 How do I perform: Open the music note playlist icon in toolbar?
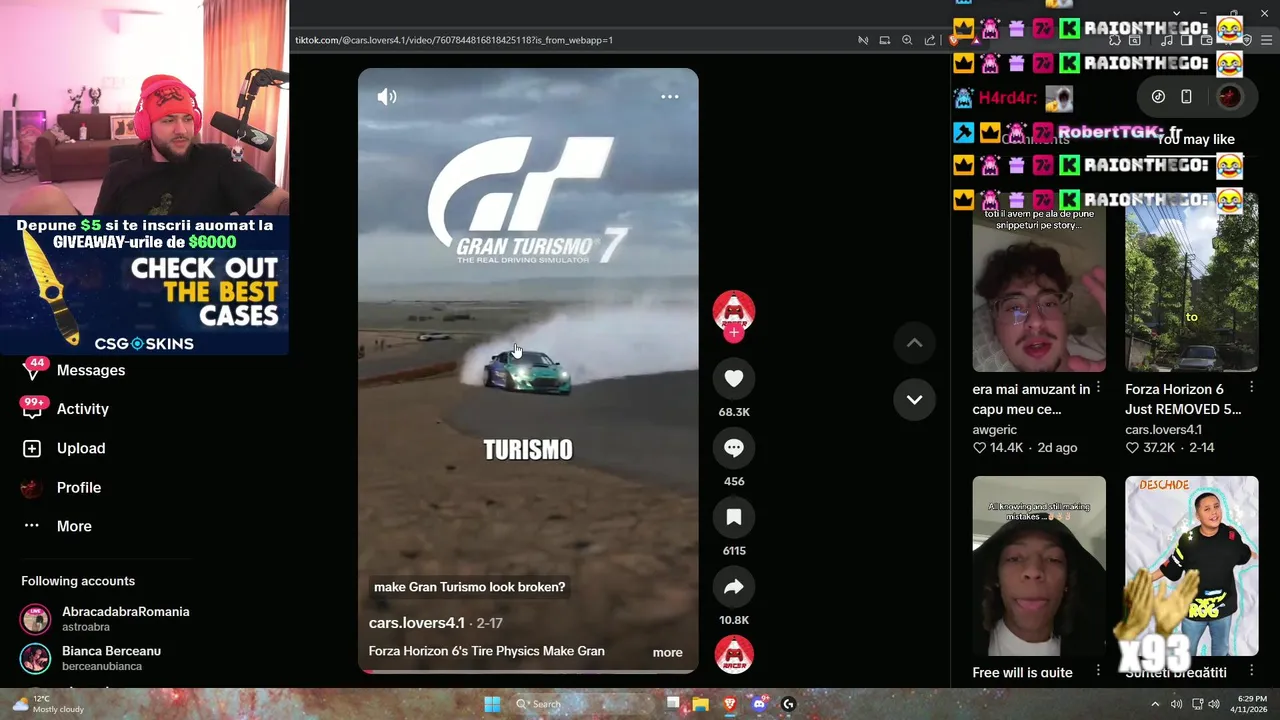point(1167,40)
